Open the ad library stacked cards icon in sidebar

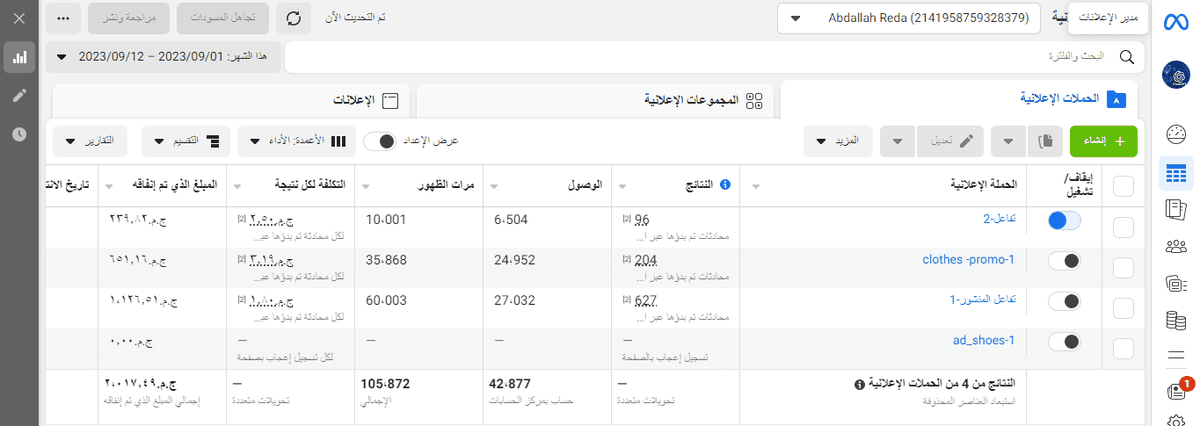click(x=1176, y=284)
